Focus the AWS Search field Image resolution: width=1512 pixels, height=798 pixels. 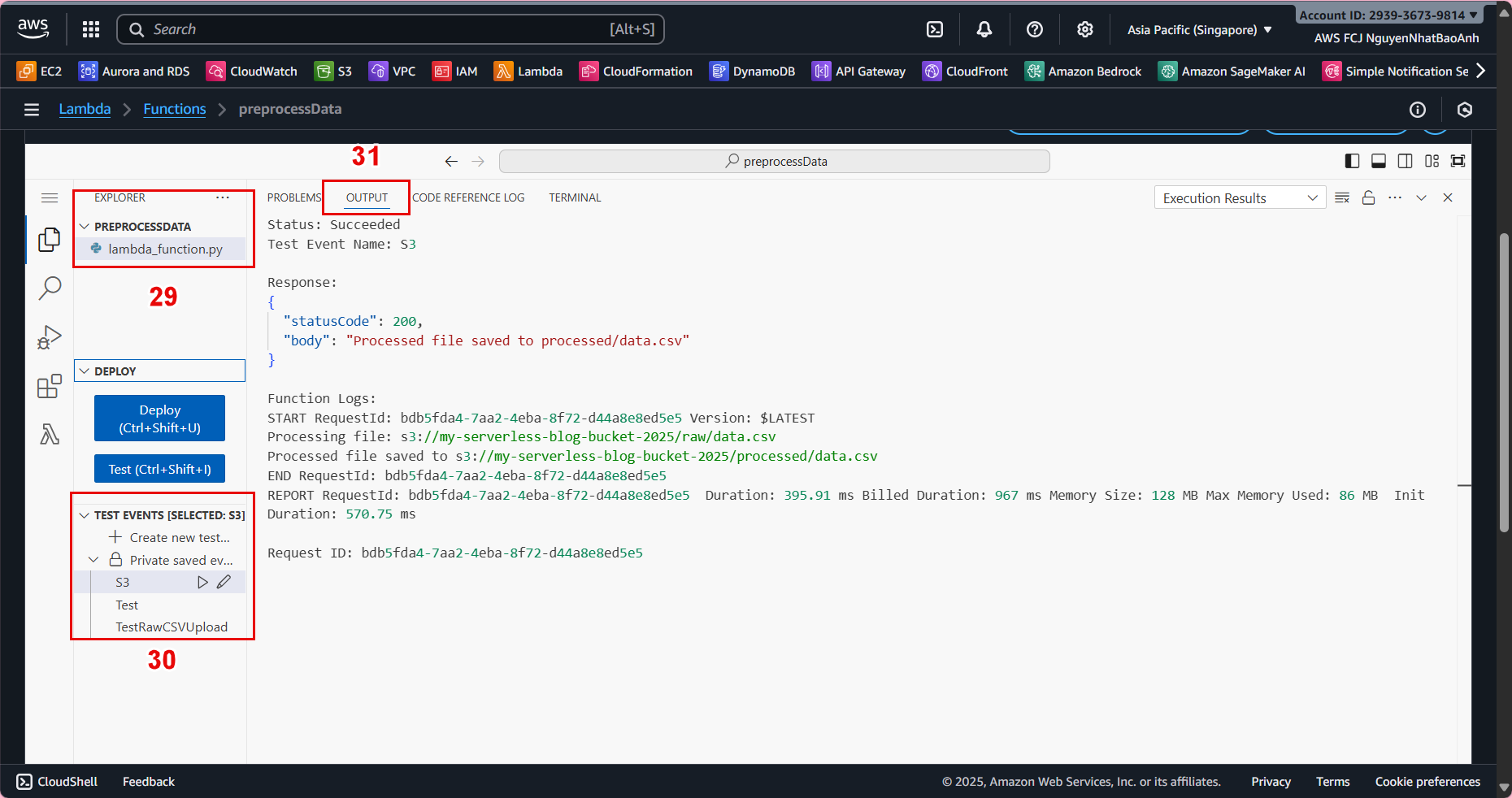point(391,29)
